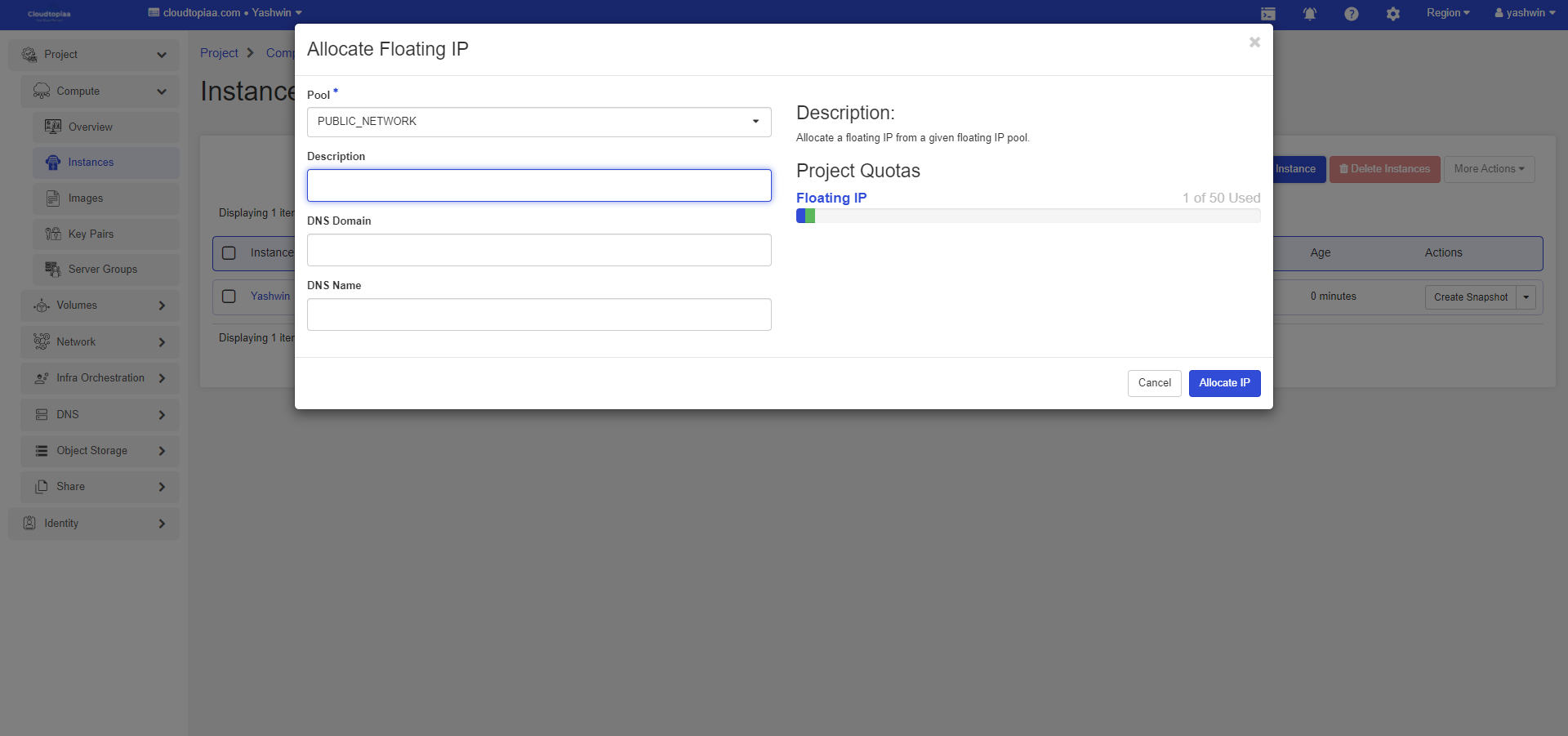Open the Pool dropdown PUBLIC_NETWORK

539,122
